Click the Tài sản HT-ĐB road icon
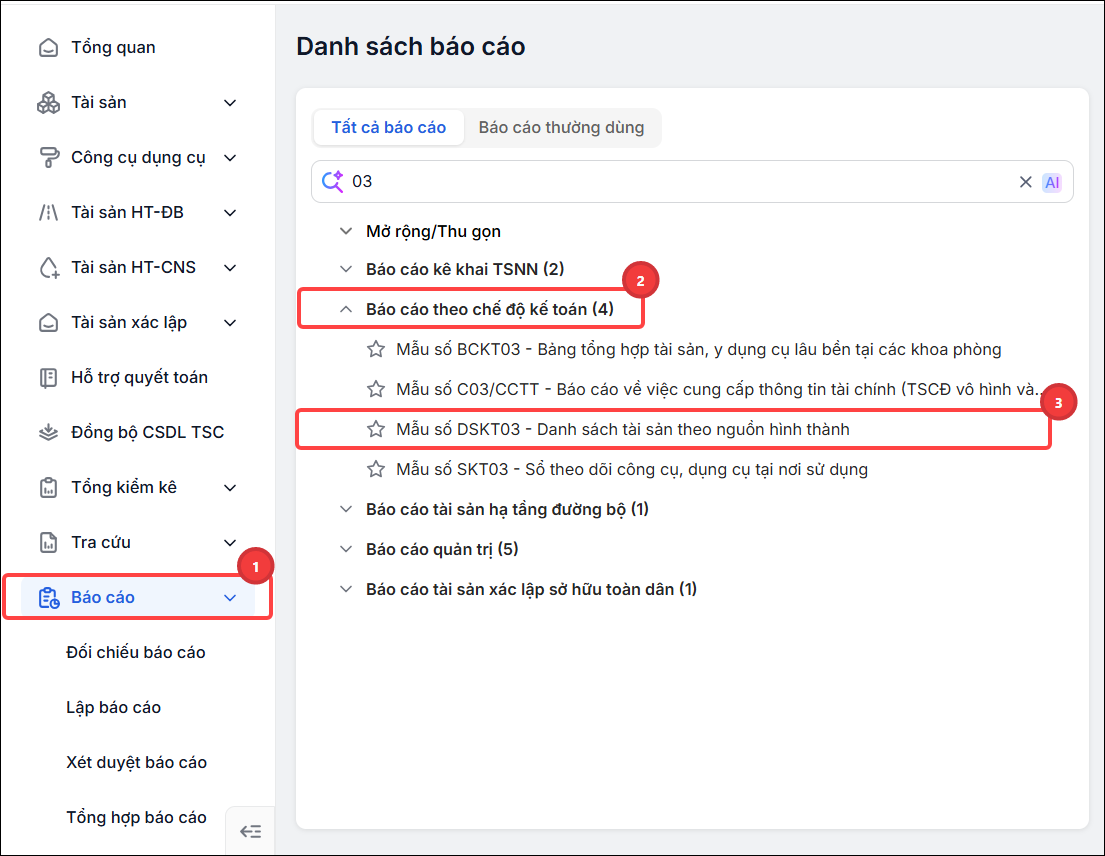 pos(48,213)
